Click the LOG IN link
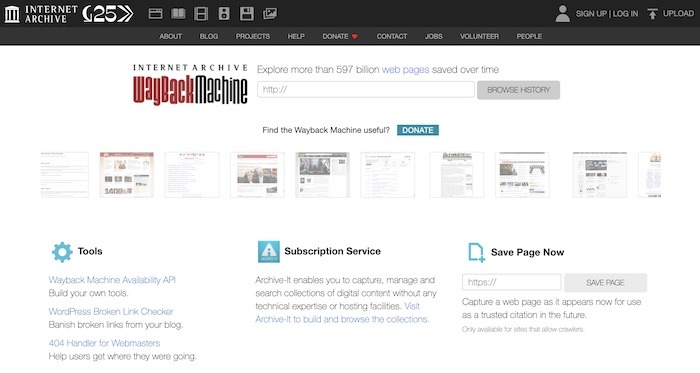This screenshot has height=373, width=700. coord(625,14)
